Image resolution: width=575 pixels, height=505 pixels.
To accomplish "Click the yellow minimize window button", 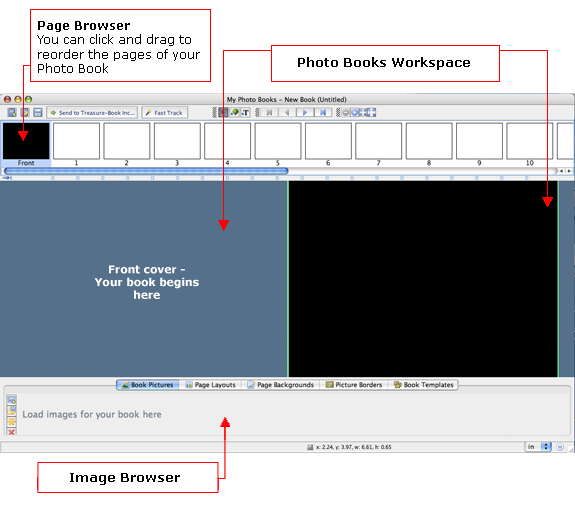I will click(18, 99).
